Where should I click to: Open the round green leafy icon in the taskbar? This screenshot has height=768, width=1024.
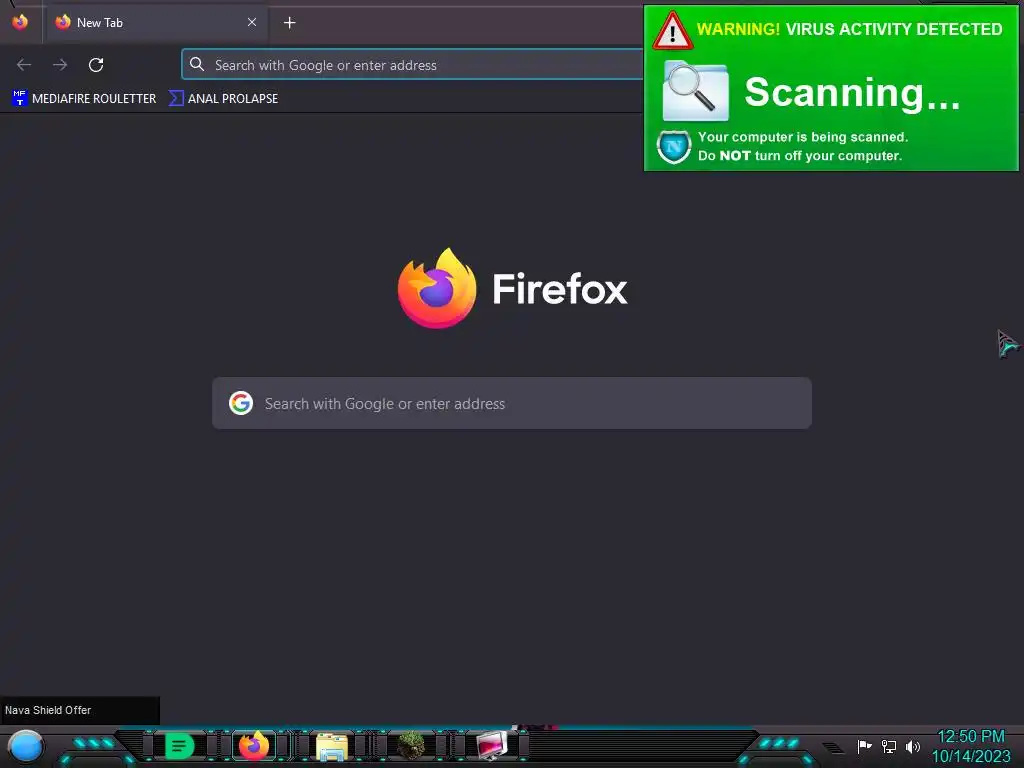tap(411, 746)
